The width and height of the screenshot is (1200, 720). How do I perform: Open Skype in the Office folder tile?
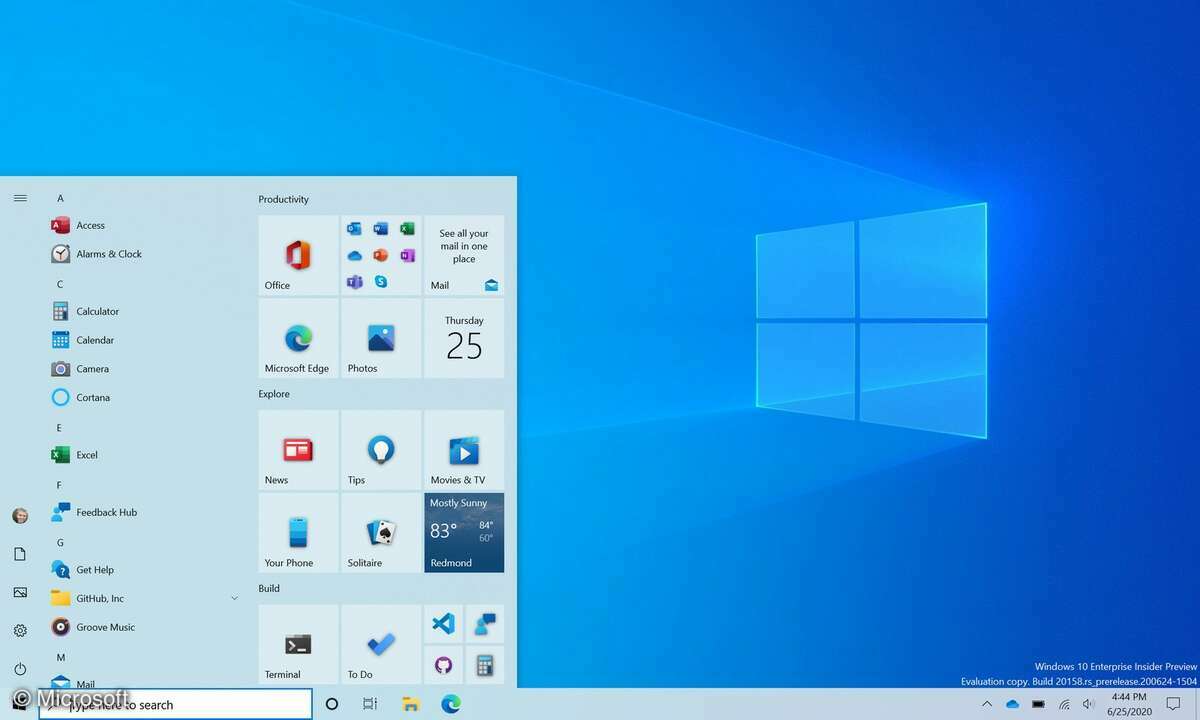[x=381, y=282]
